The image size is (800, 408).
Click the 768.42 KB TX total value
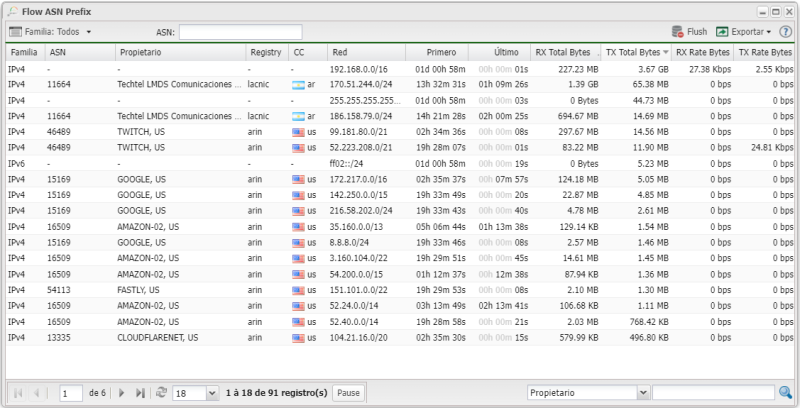[648, 322]
